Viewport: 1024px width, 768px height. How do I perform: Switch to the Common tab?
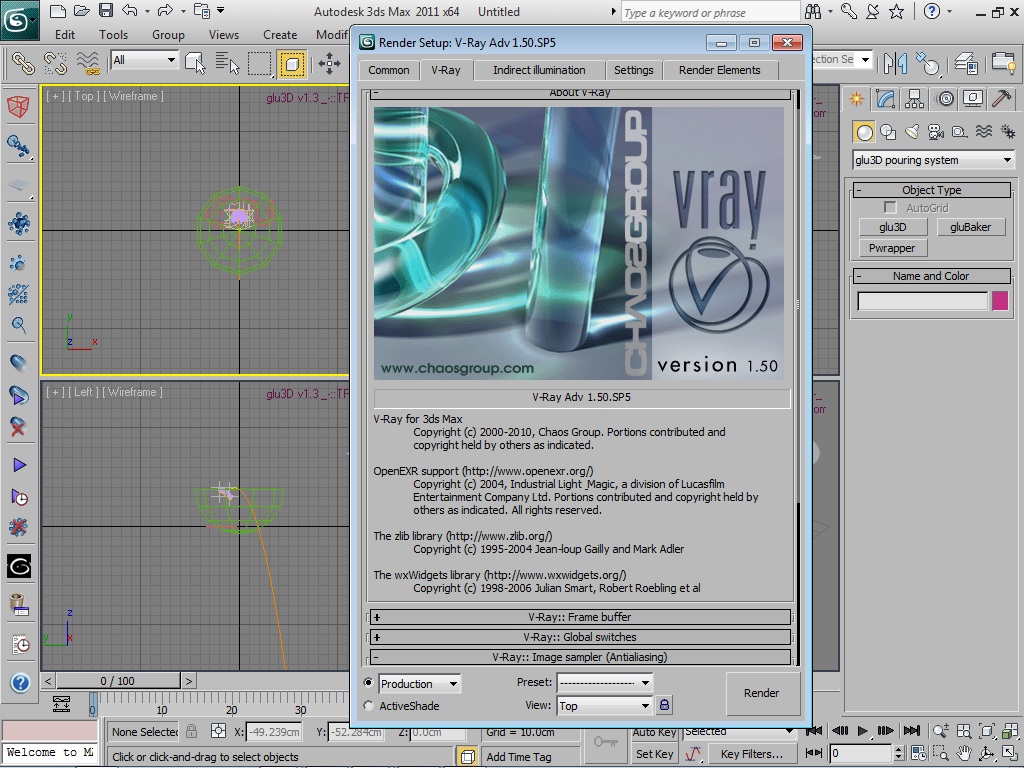389,70
